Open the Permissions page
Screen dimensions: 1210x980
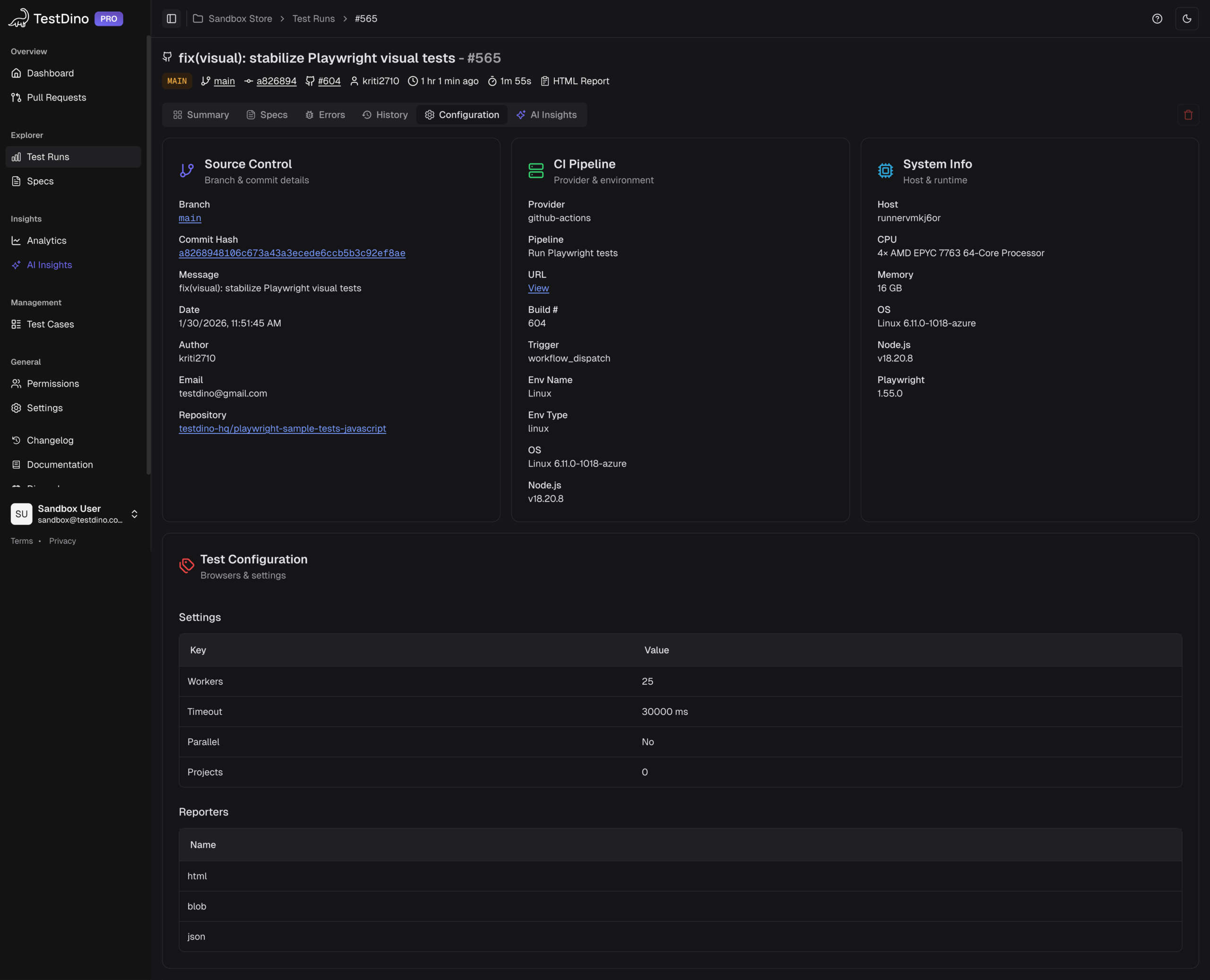click(52, 383)
